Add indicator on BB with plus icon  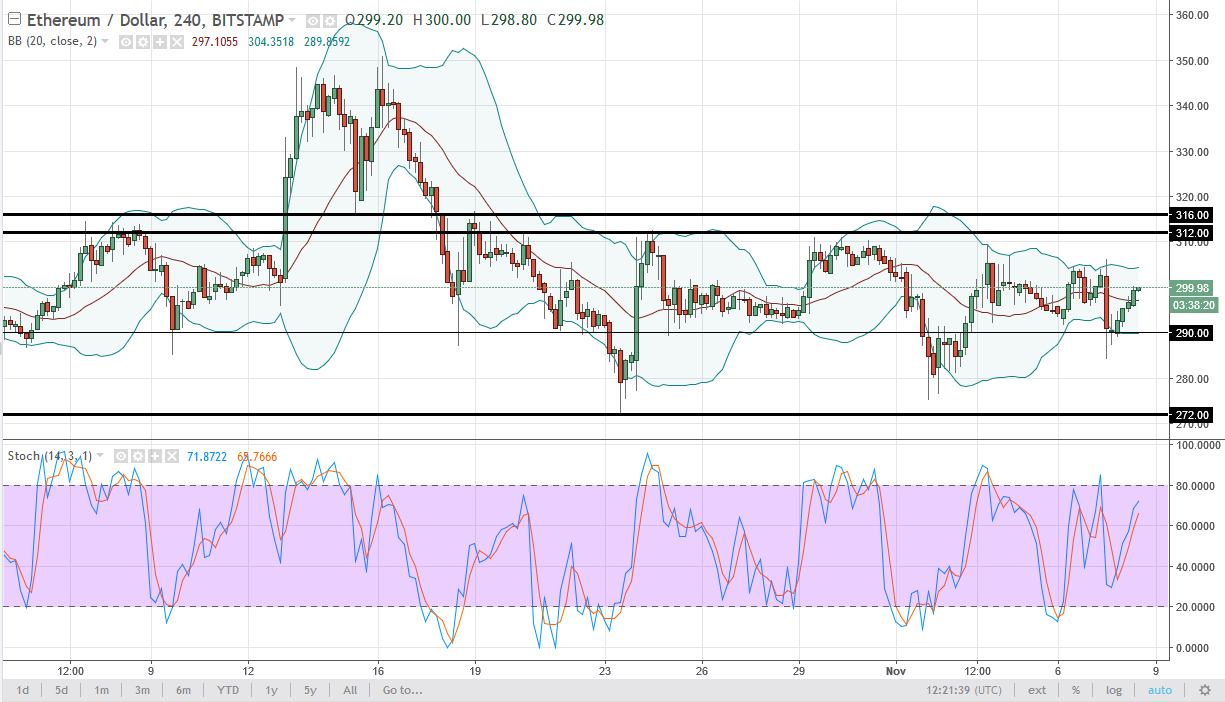pyautogui.click(x=160, y=42)
